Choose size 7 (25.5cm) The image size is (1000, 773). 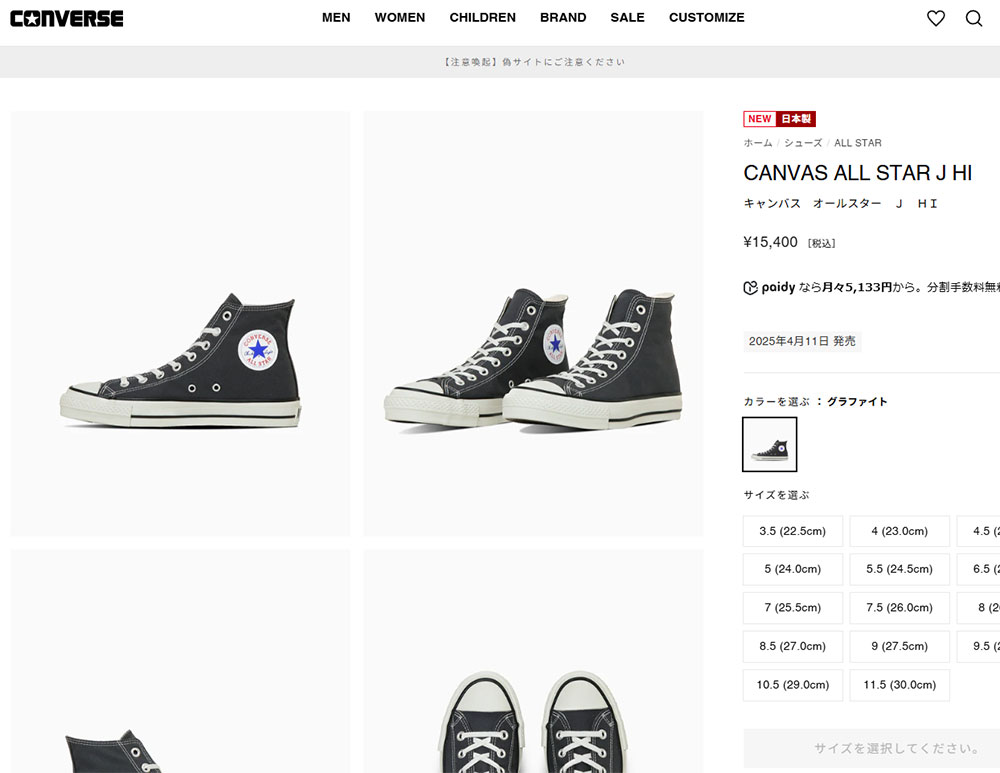pyautogui.click(x=792, y=608)
